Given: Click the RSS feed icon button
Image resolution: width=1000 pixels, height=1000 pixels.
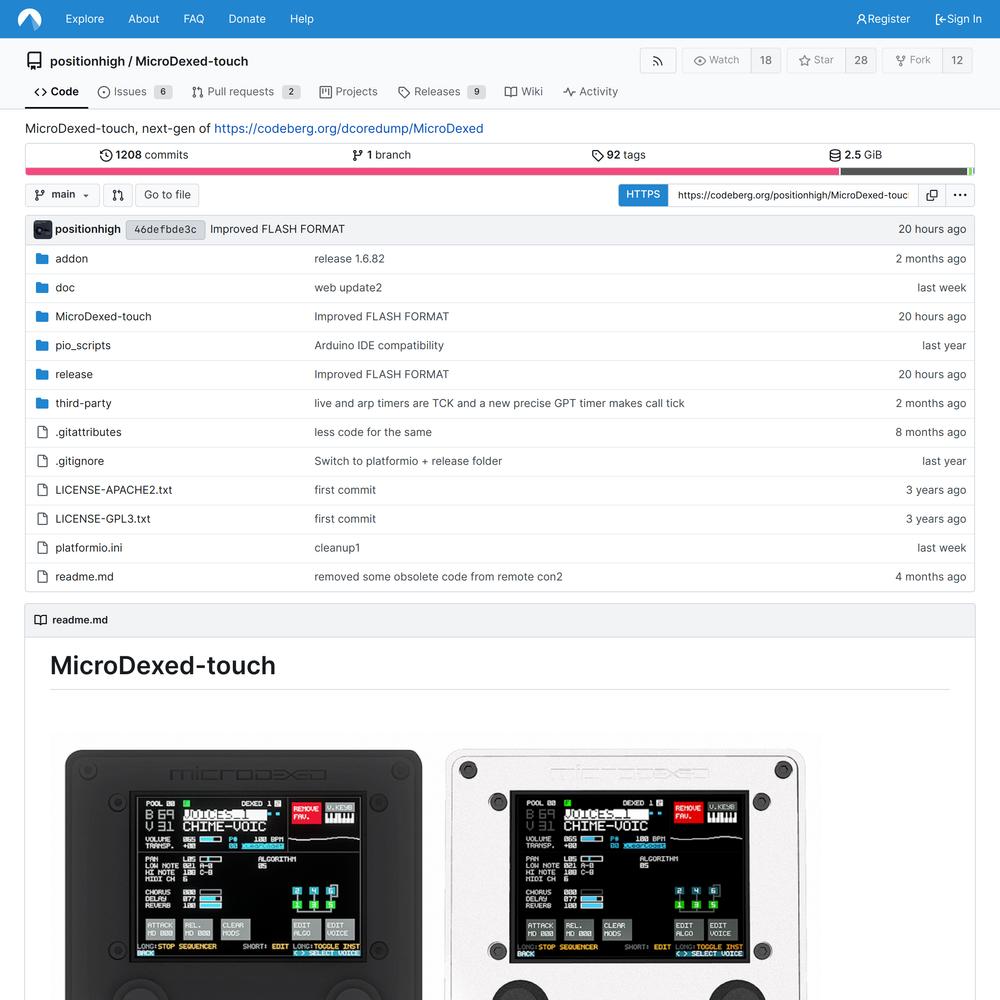Looking at the screenshot, I should pyautogui.click(x=658, y=61).
